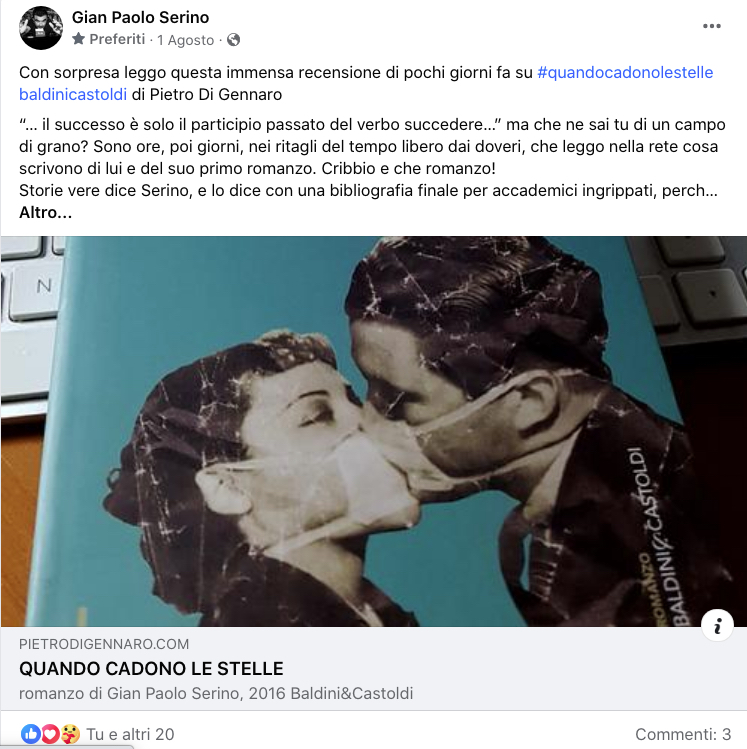
Task: Click the care hug reaction icon
Action: point(70,734)
